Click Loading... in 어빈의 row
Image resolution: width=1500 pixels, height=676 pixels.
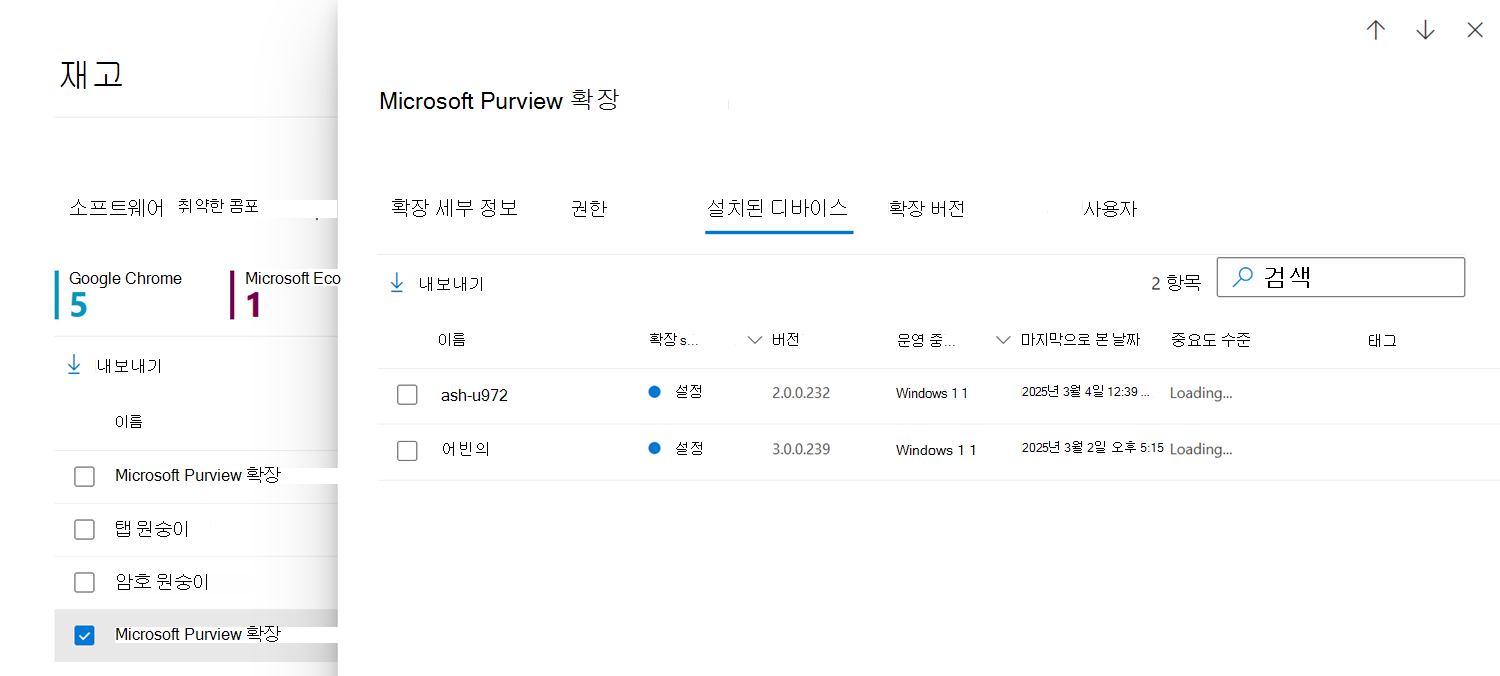pos(1201,449)
